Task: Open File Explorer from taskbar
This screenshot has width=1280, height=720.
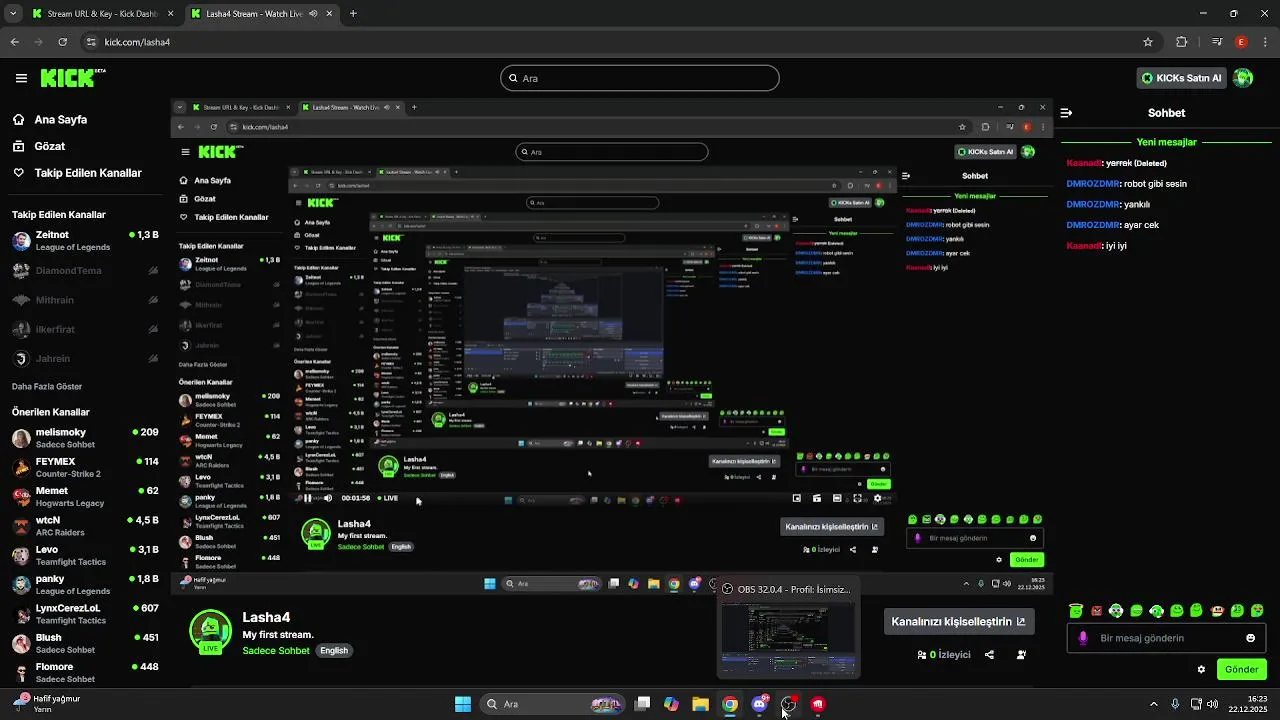Action: (x=700, y=704)
